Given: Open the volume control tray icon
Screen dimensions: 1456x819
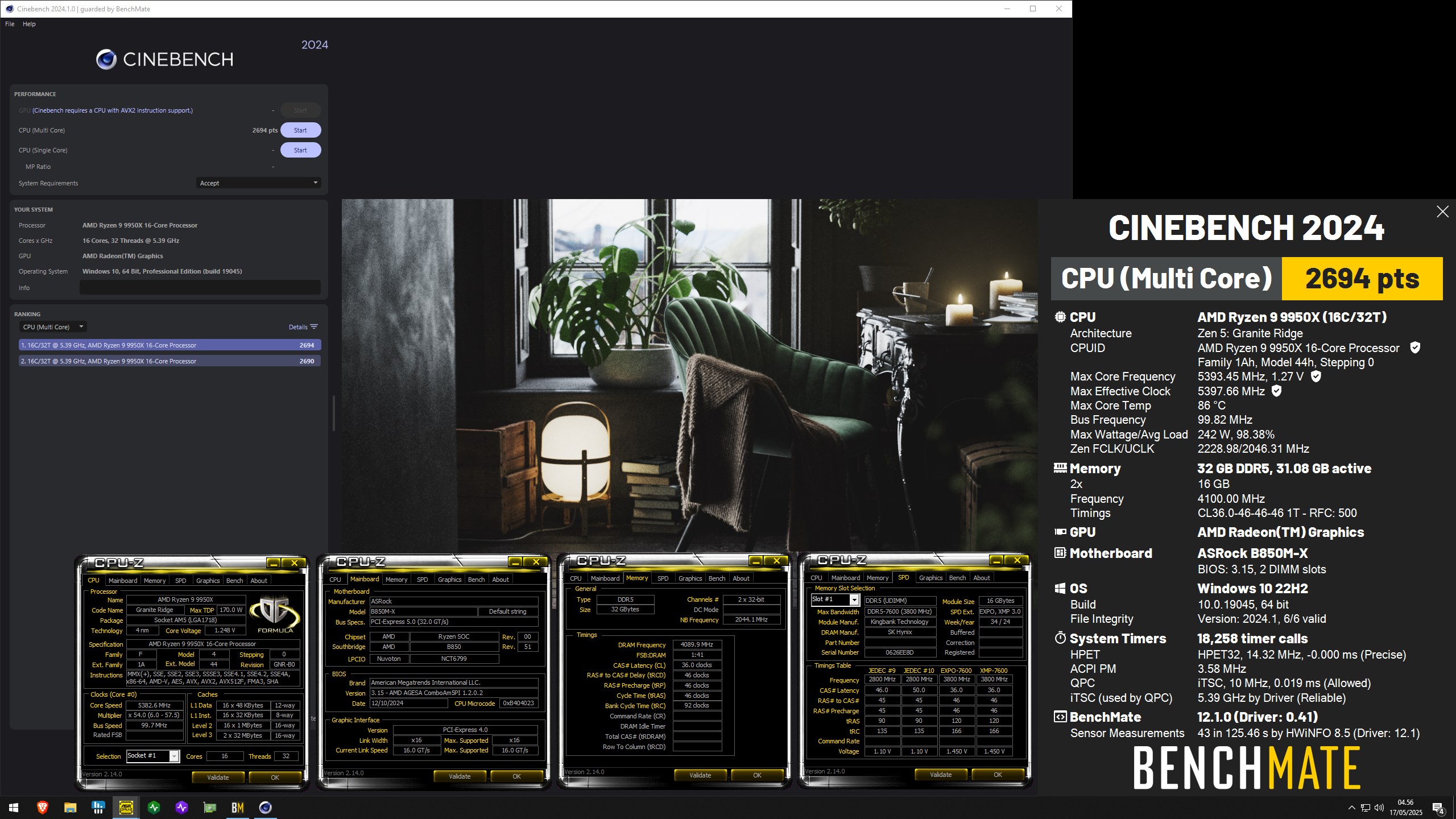Looking at the screenshot, I should [1379, 808].
